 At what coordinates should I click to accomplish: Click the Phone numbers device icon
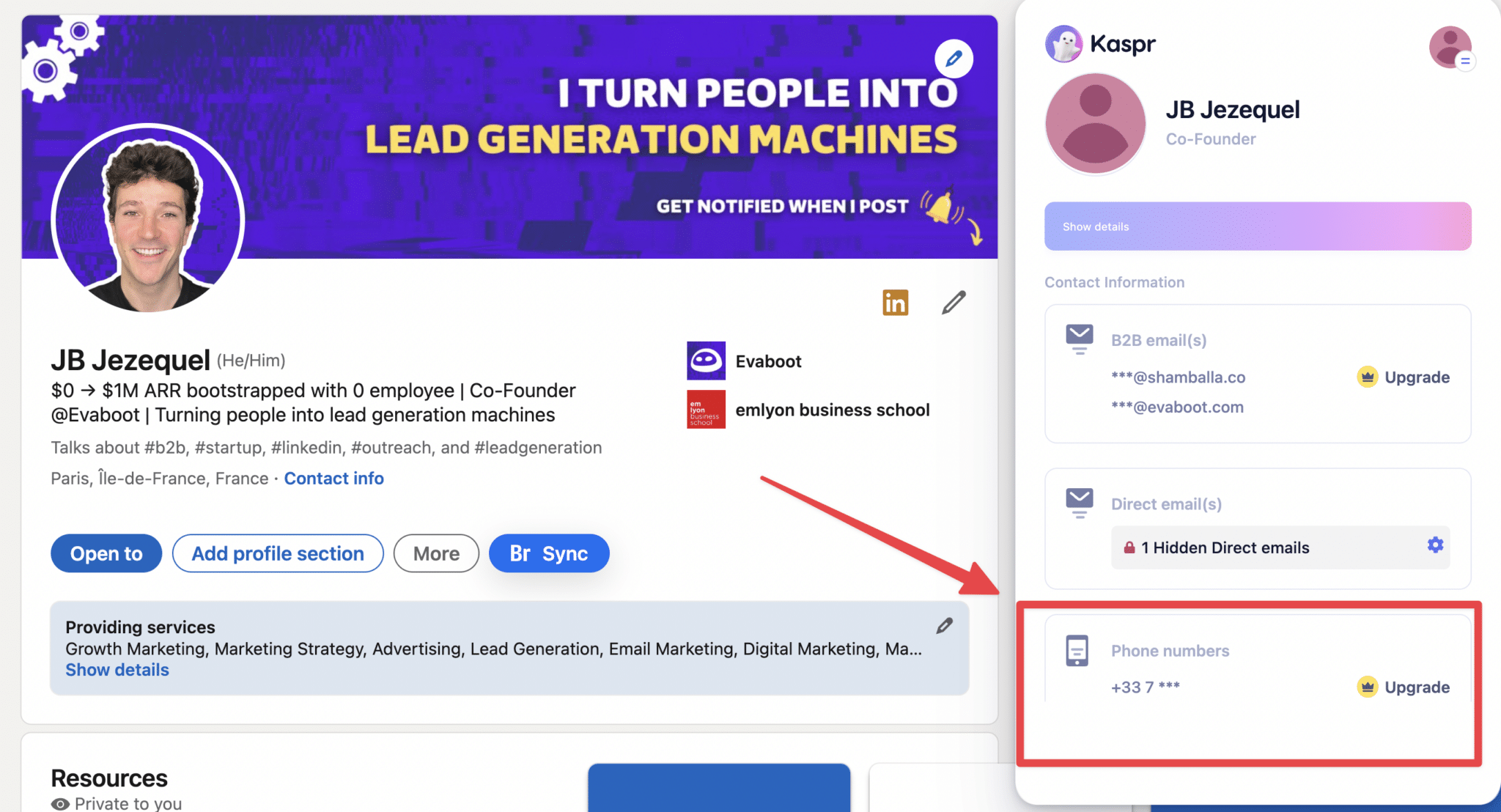click(x=1077, y=651)
